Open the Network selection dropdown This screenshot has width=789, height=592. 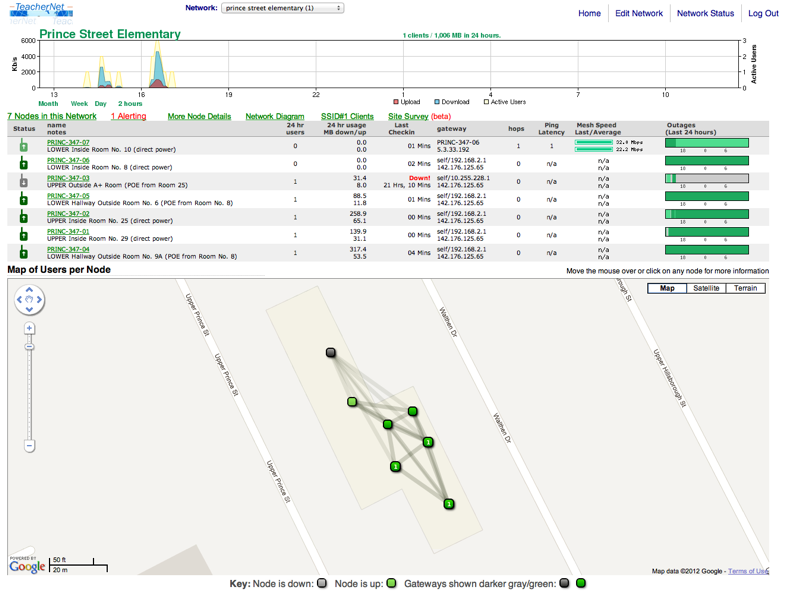click(x=283, y=8)
